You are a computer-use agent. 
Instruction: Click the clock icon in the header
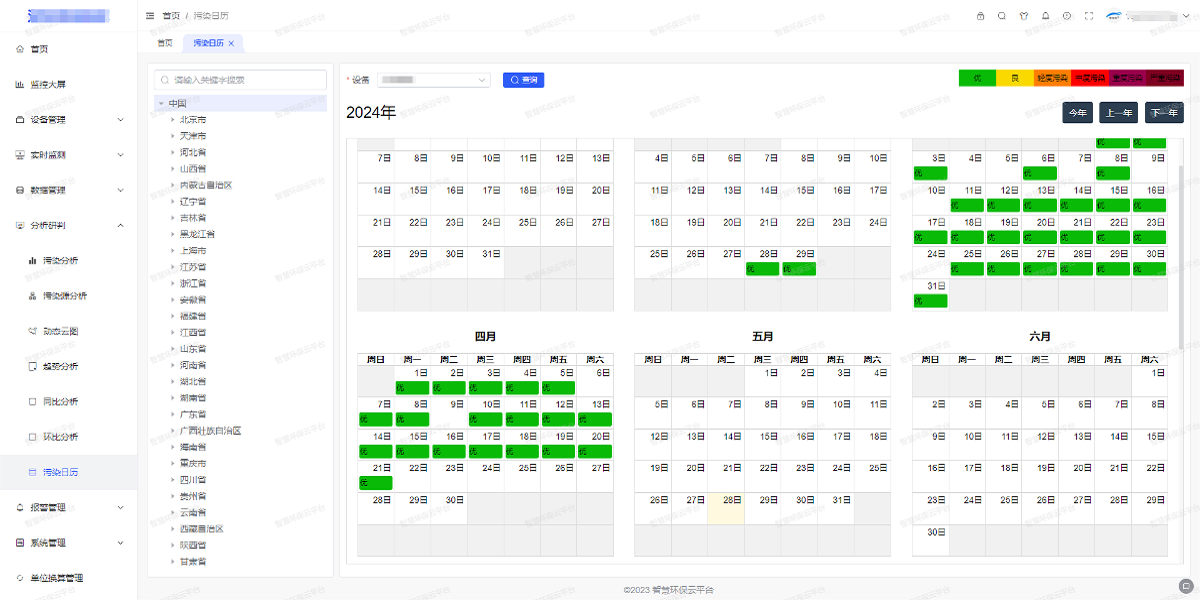(x=1067, y=16)
